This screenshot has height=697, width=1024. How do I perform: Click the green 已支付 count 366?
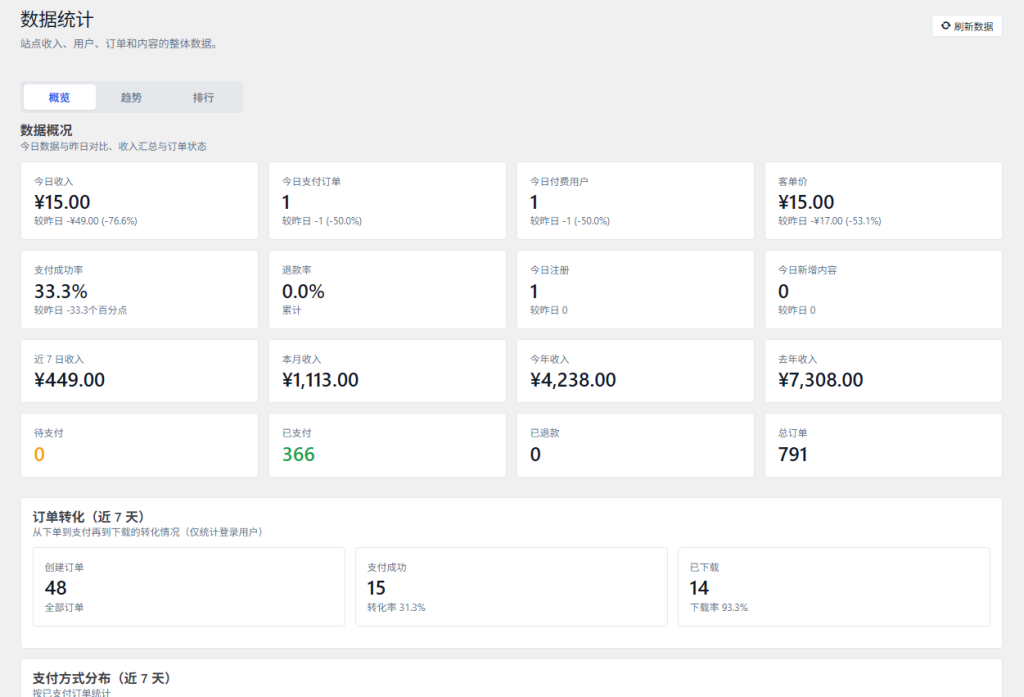pos(299,455)
